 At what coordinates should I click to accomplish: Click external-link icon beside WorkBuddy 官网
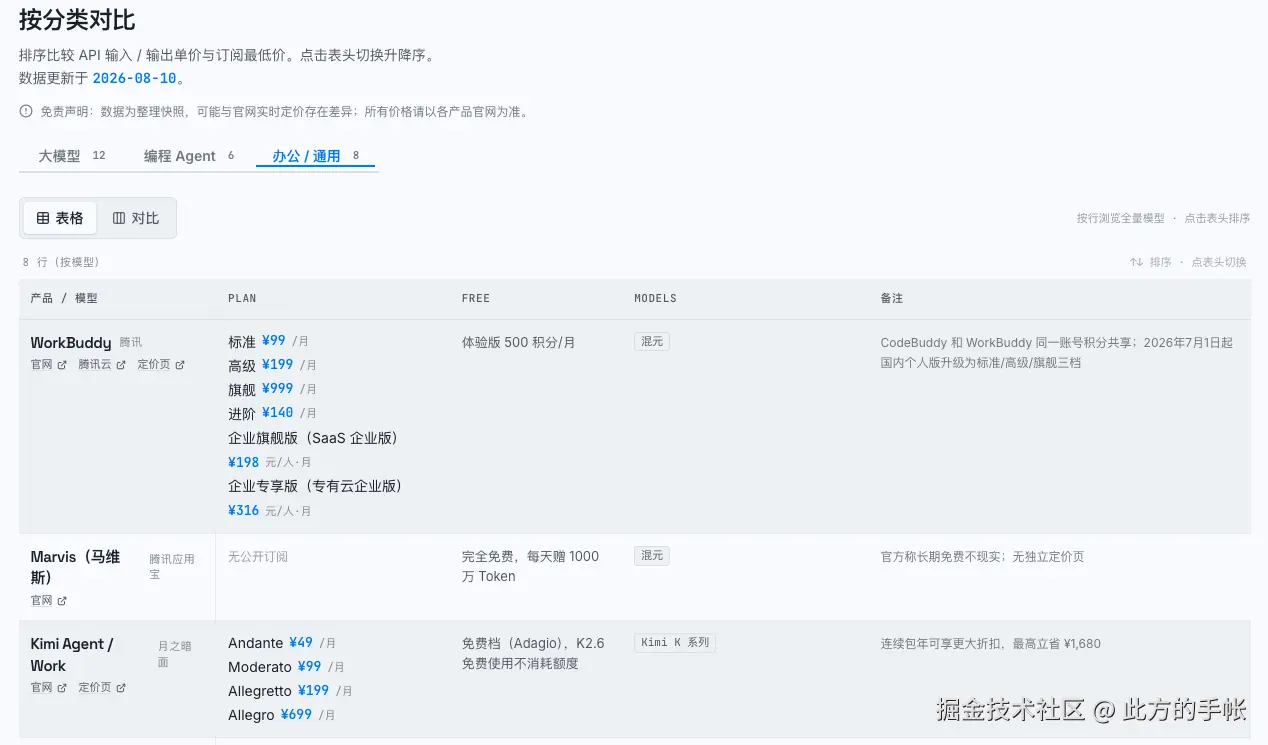(x=62, y=365)
